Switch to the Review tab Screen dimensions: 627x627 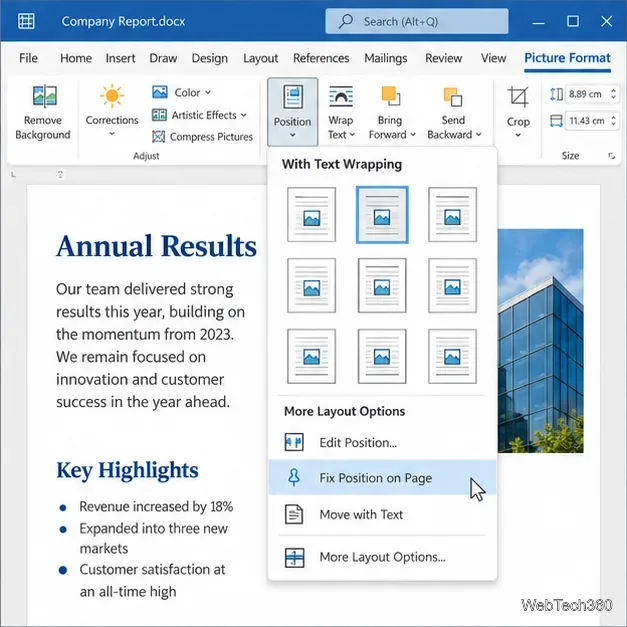pyautogui.click(x=443, y=58)
